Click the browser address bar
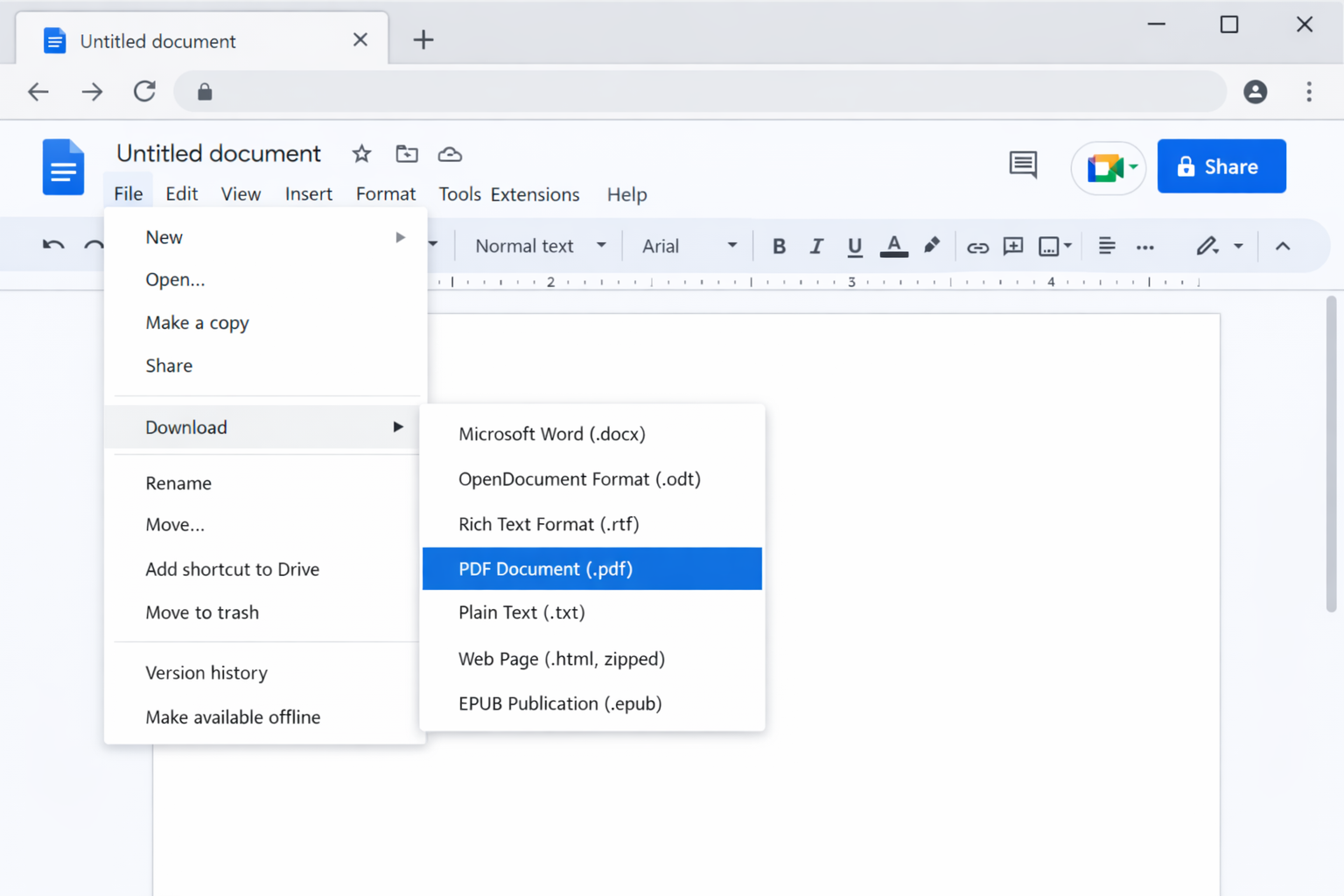 tap(700, 92)
